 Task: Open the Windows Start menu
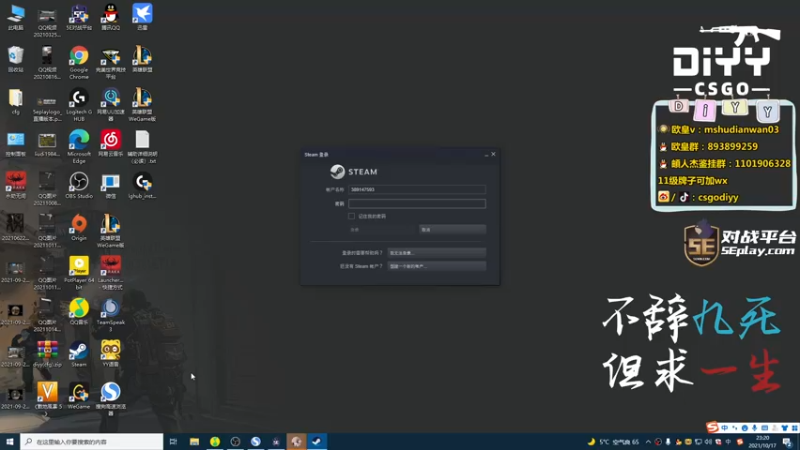coord(10,441)
